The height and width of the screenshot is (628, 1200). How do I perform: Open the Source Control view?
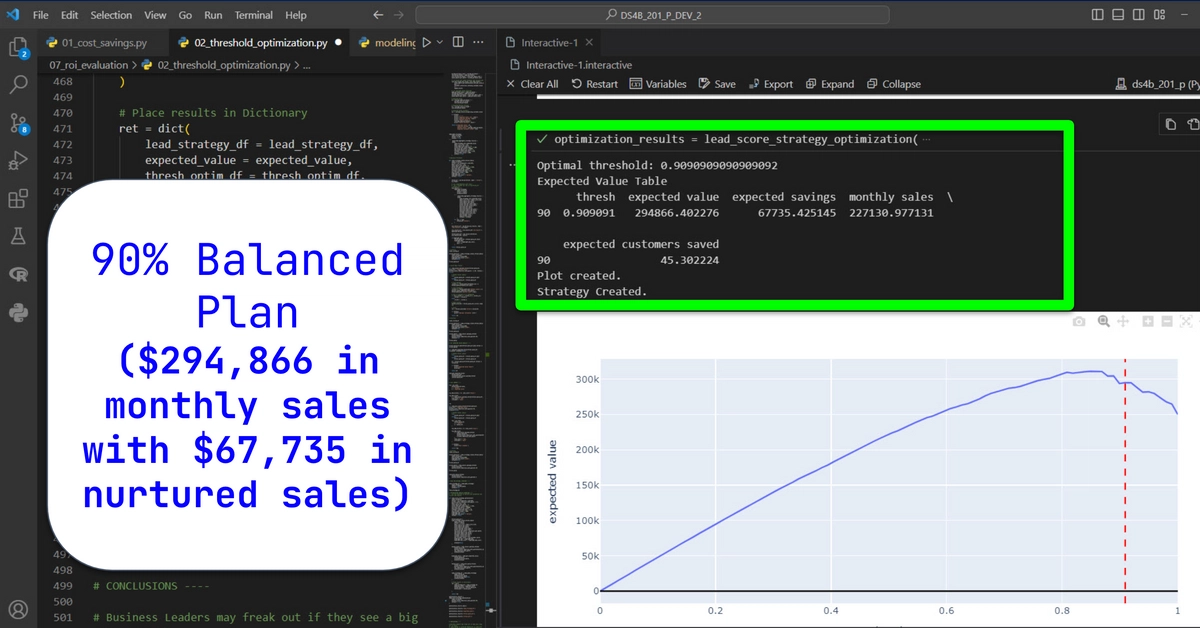click(18, 123)
